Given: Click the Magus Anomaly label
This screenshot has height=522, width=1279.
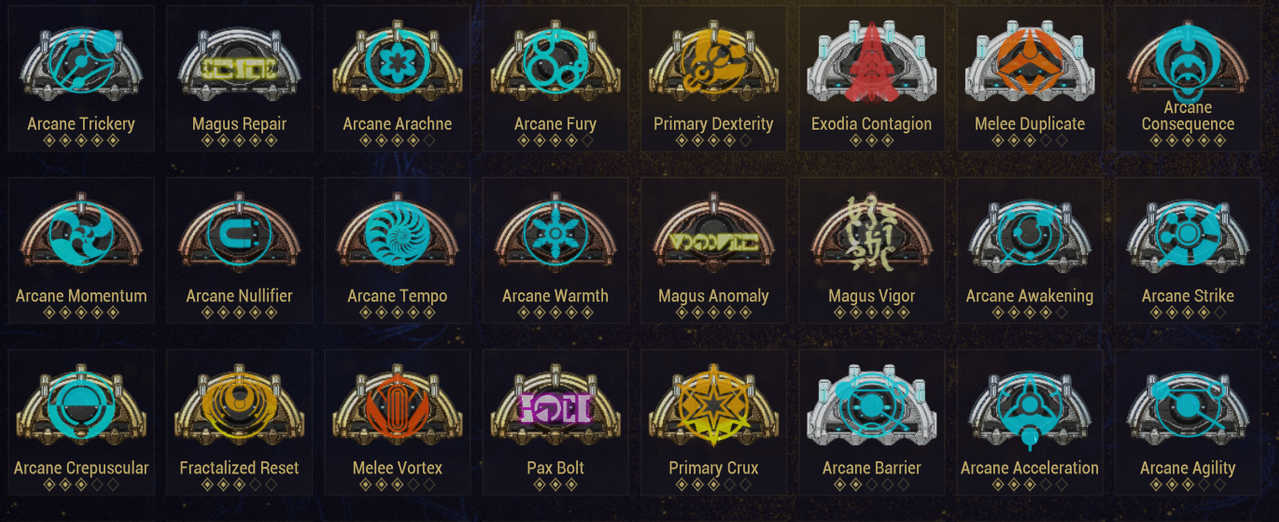Looking at the screenshot, I should click(x=713, y=296).
